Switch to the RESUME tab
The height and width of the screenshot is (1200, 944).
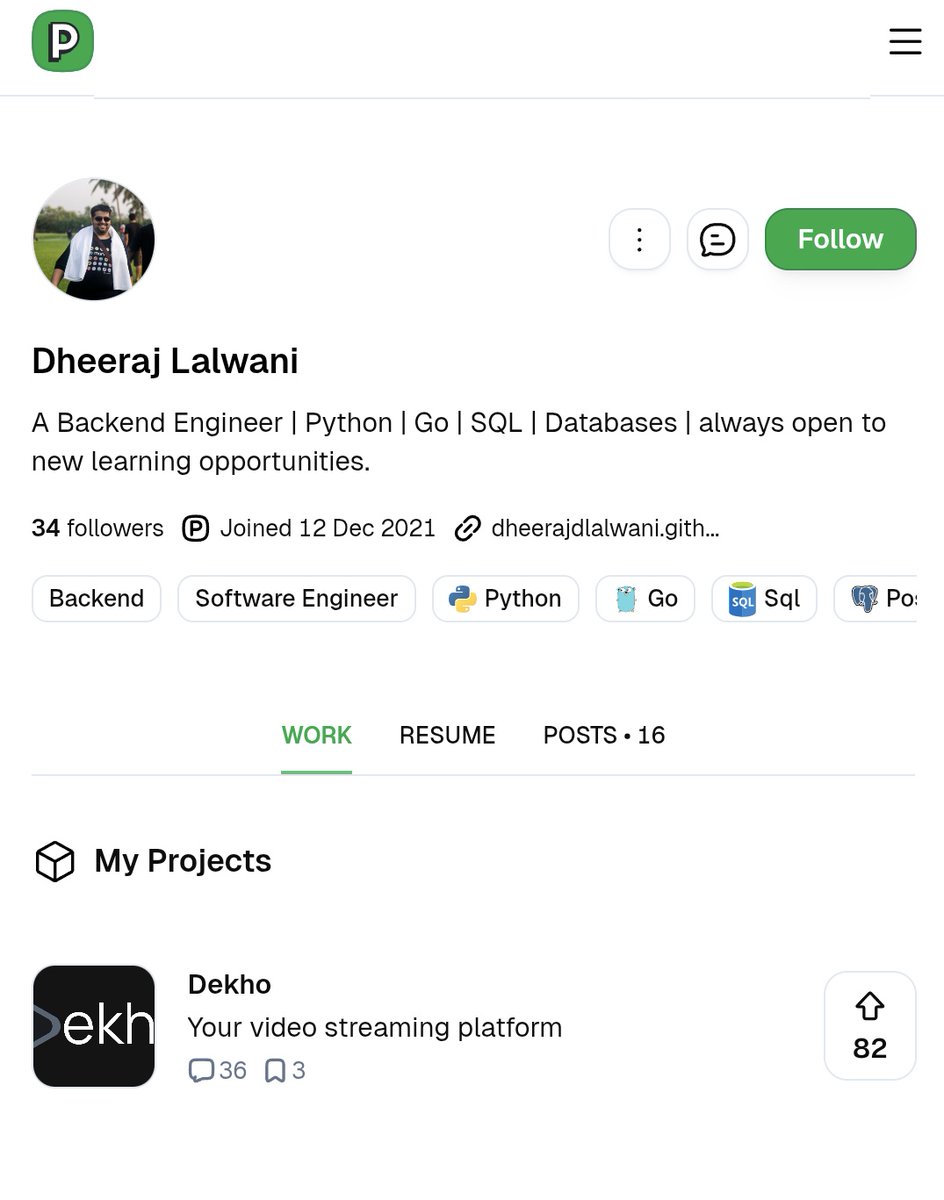[x=447, y=735]
